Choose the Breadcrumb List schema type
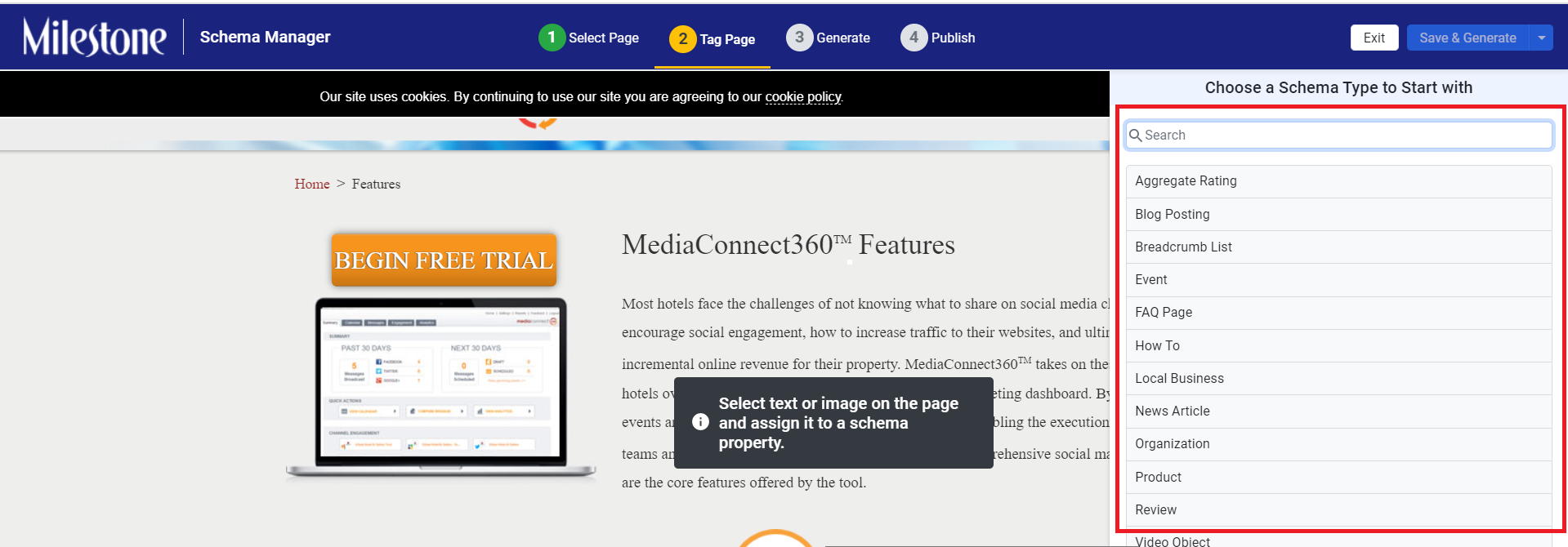1568x547 pixels. 1339,247
